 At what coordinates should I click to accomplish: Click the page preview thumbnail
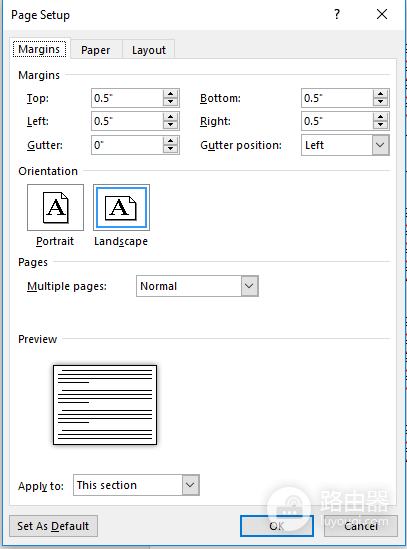(105, 405)
